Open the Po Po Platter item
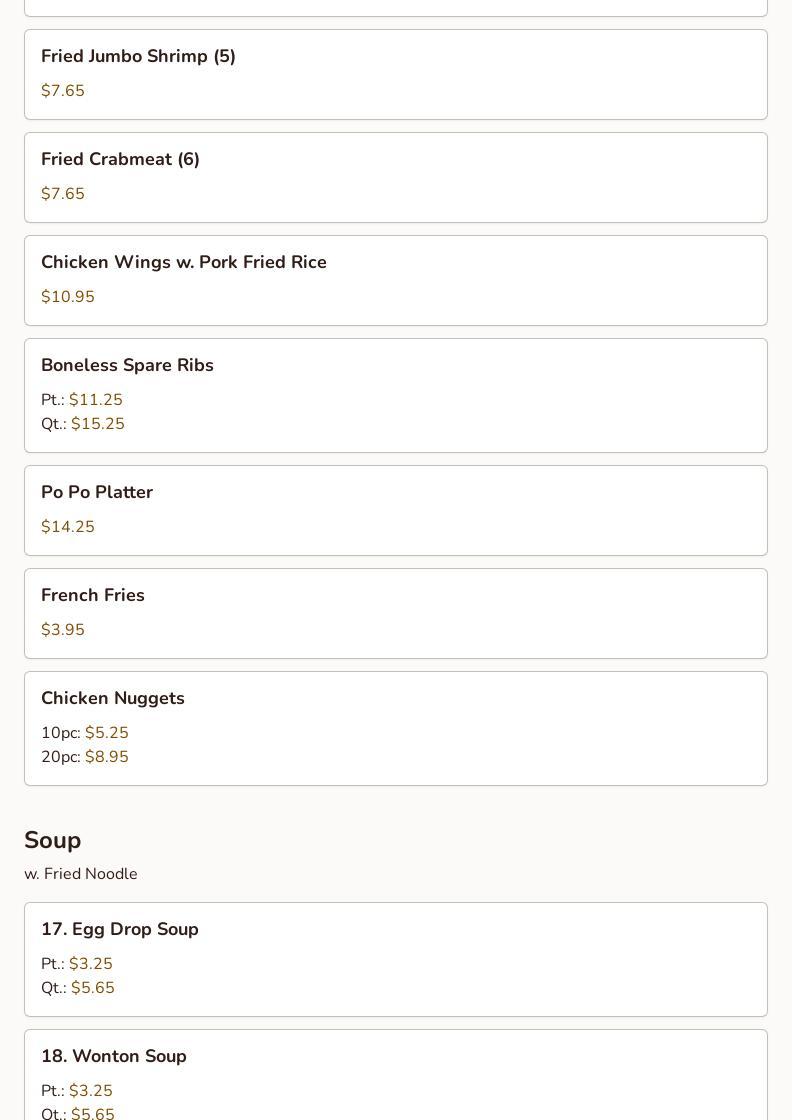Screen dimensions: 792x1120 click(x=97, y=493)
